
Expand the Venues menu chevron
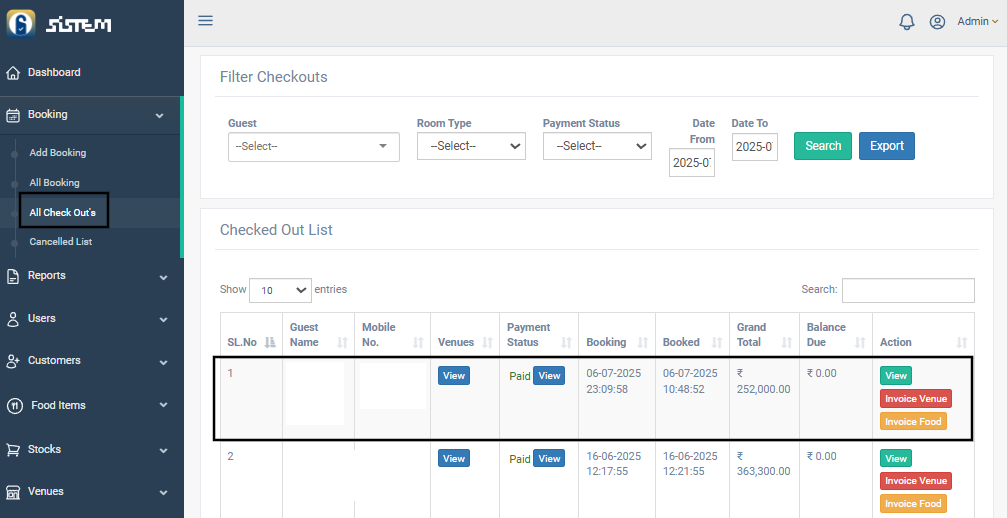[x=163, y=493]
